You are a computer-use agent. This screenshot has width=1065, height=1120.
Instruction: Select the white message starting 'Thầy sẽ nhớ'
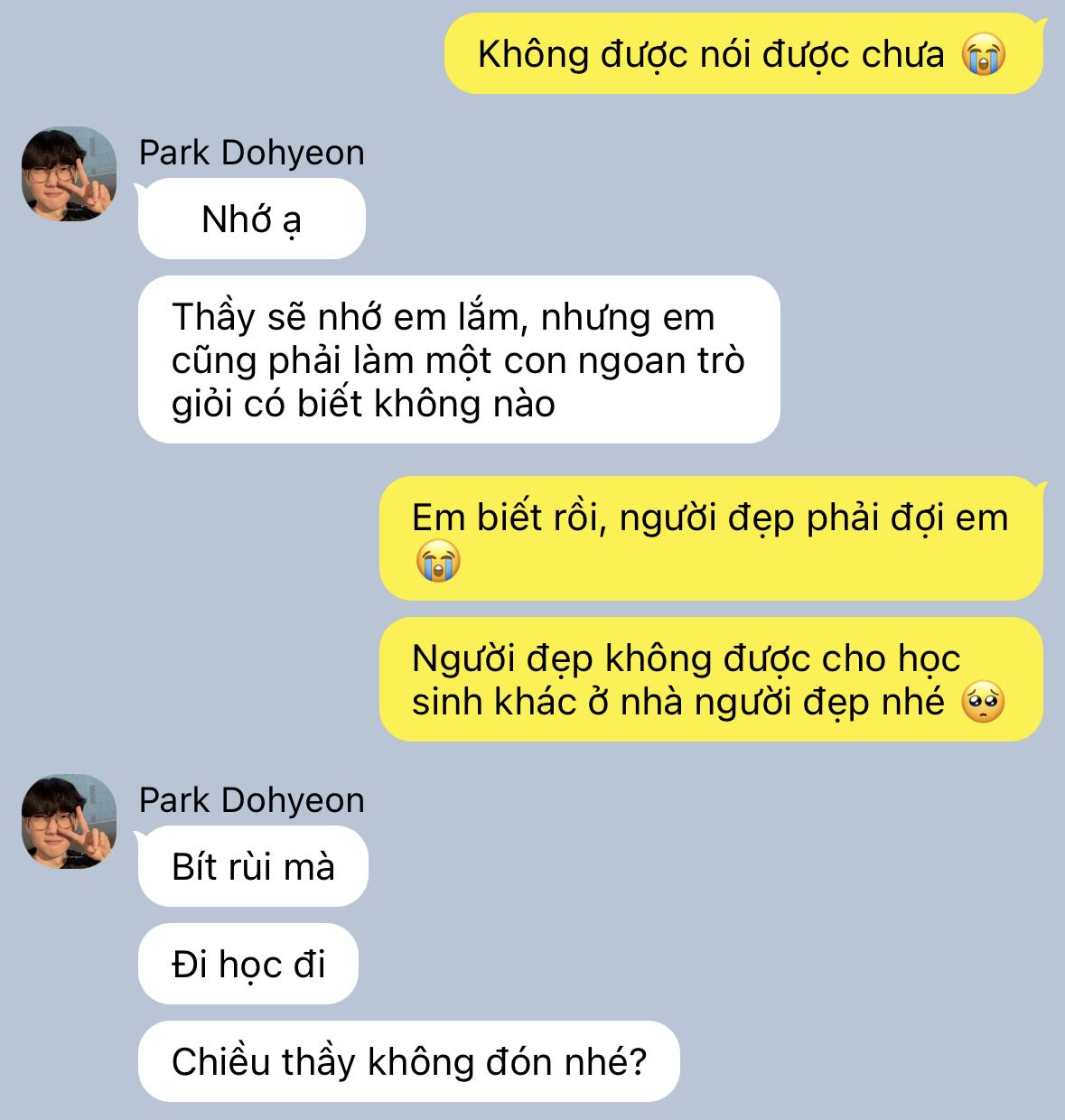click(x=459, y=359)
